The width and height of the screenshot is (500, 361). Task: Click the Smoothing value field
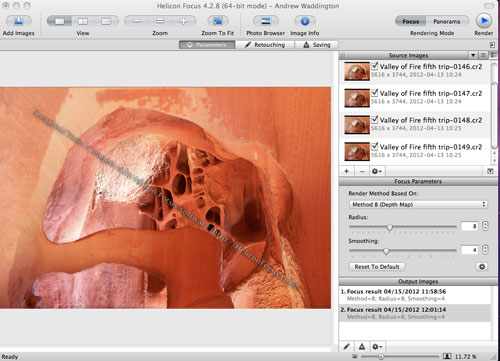click(x=469, y=250)
